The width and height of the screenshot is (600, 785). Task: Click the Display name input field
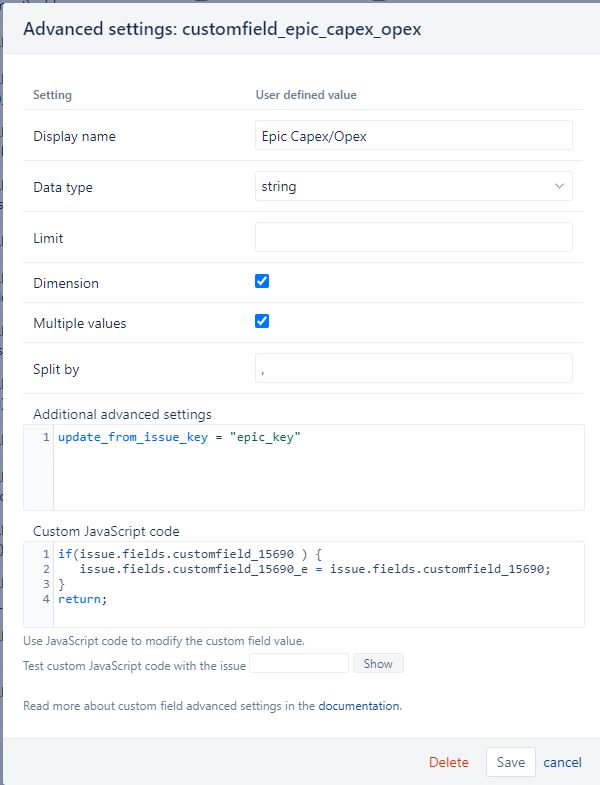pyautogui.click(x=414, y=135)
